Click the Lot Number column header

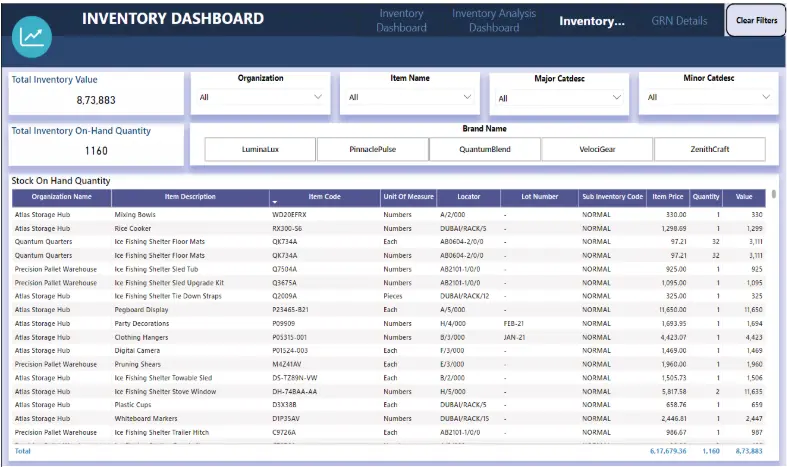click(x=540, y=197)
